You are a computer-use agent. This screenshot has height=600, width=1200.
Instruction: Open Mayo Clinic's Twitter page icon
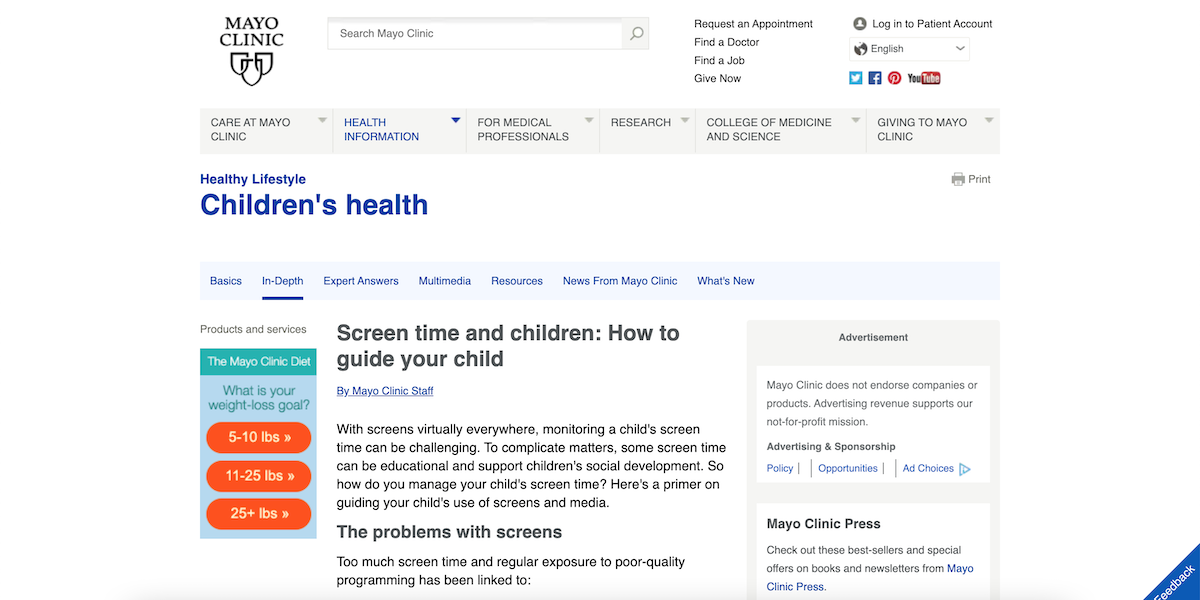tap(856, 78)
